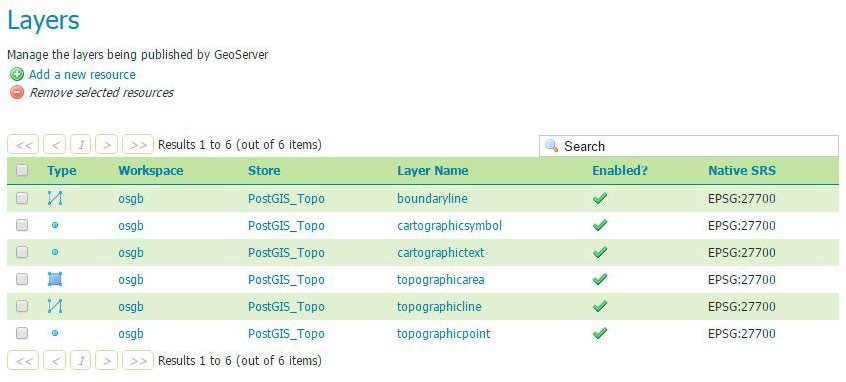Open the topographicline layer
The width and height of the screenshot is (846, 382).
(439, 306)
